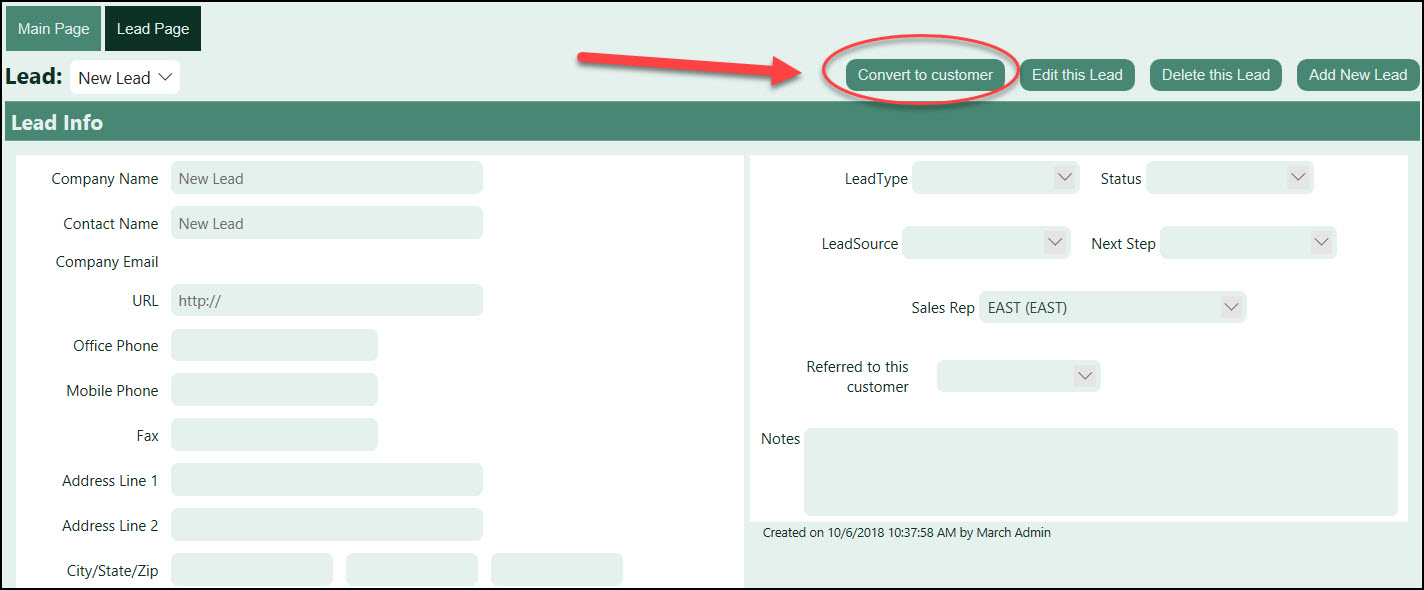Focus the Company Name field

coord(326,178)
